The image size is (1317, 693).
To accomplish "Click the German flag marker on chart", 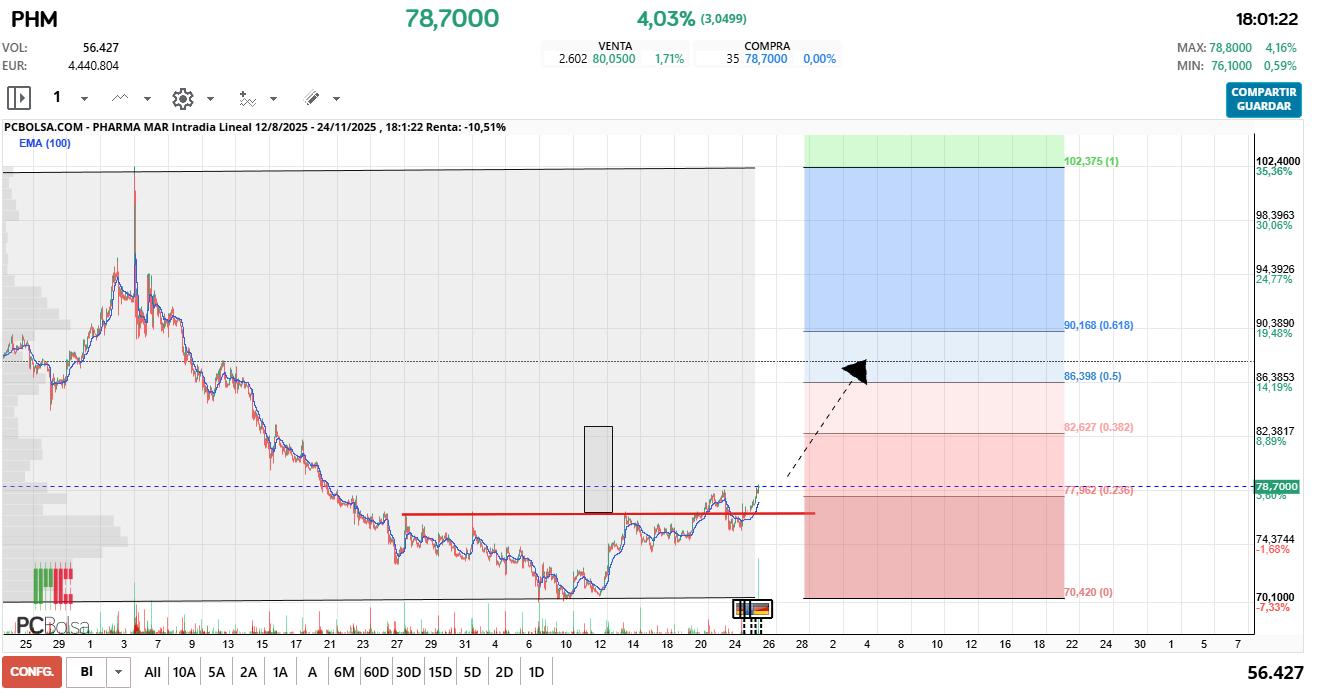I will [x=760, y=608].
